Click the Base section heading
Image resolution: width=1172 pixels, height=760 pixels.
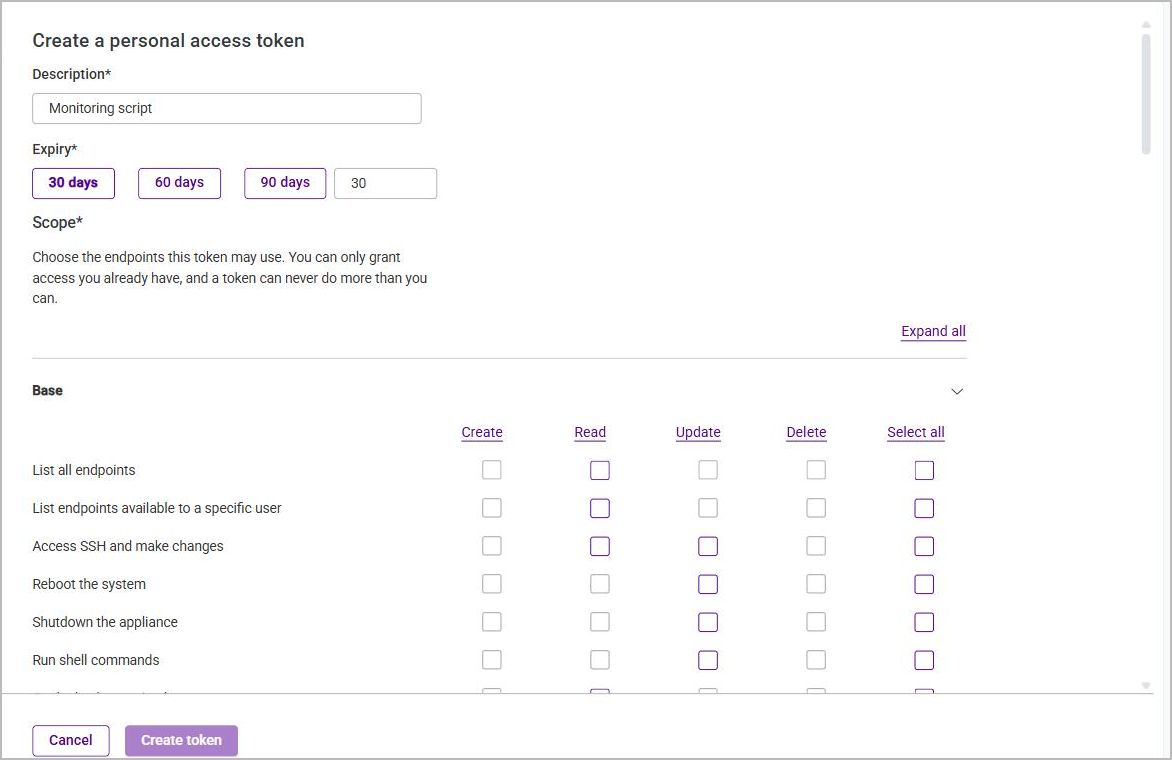point(47,391)
